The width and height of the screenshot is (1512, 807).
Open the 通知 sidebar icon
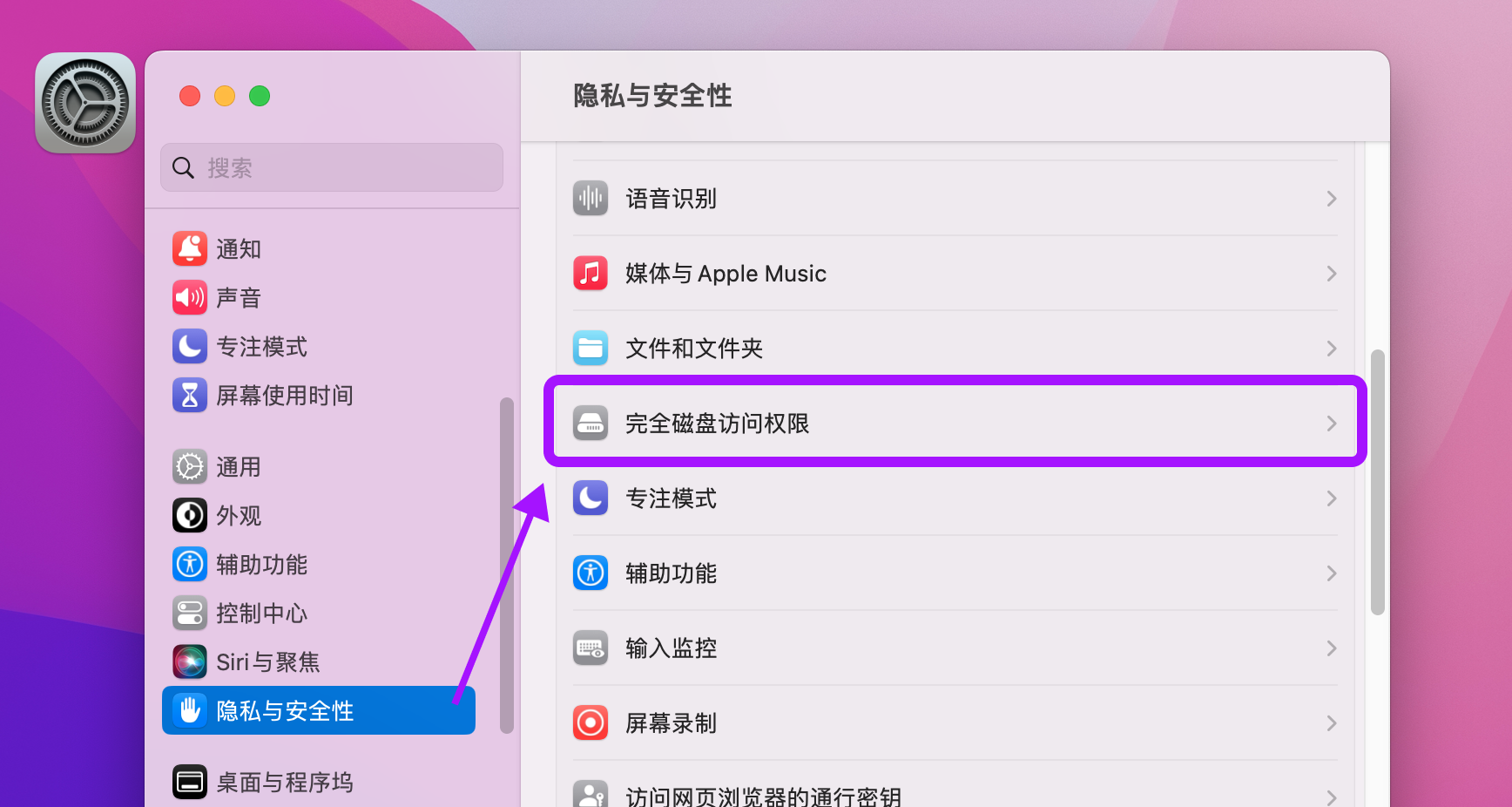[x=190, y=249]
